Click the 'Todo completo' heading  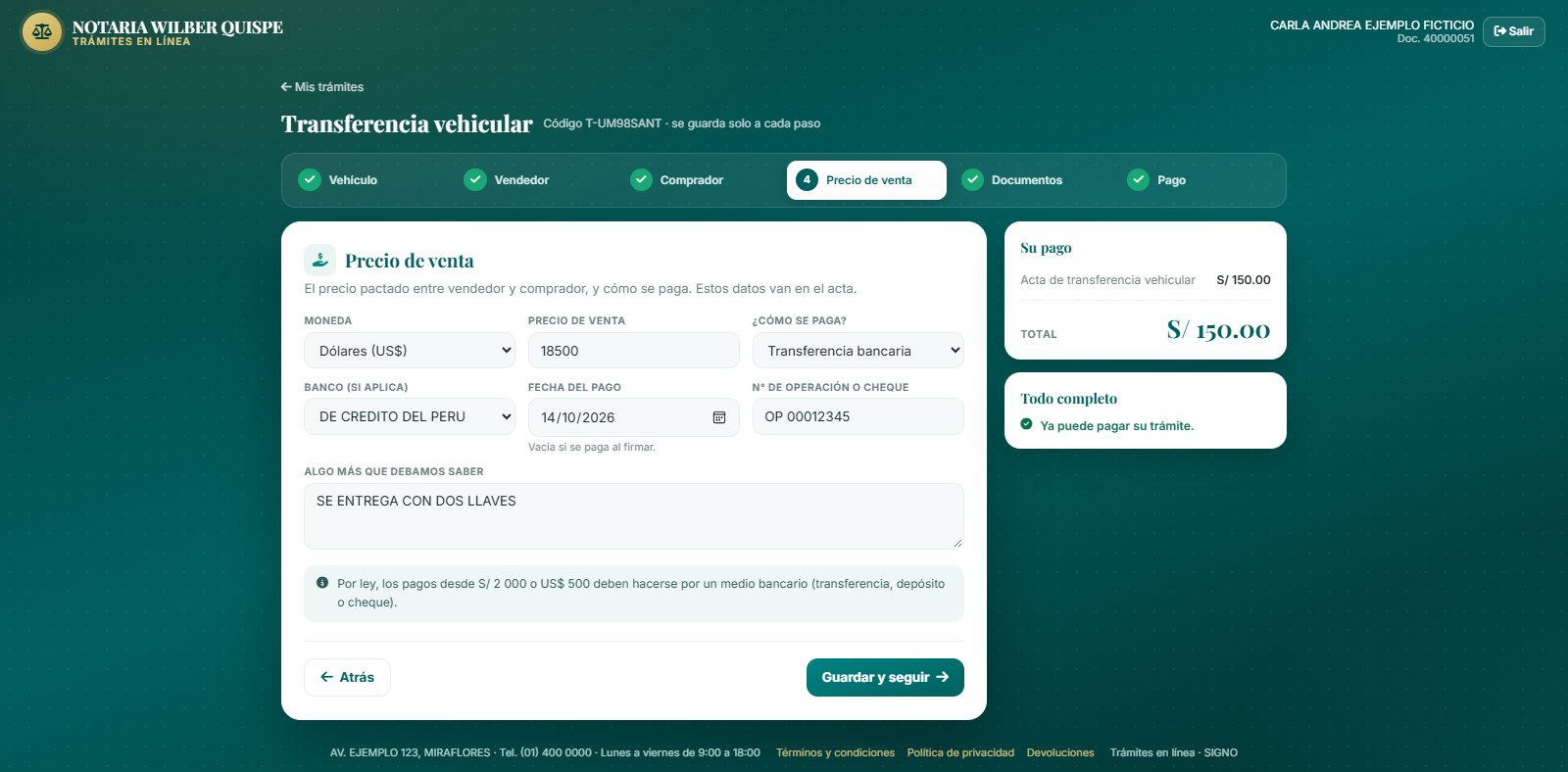coord(1068,399)
